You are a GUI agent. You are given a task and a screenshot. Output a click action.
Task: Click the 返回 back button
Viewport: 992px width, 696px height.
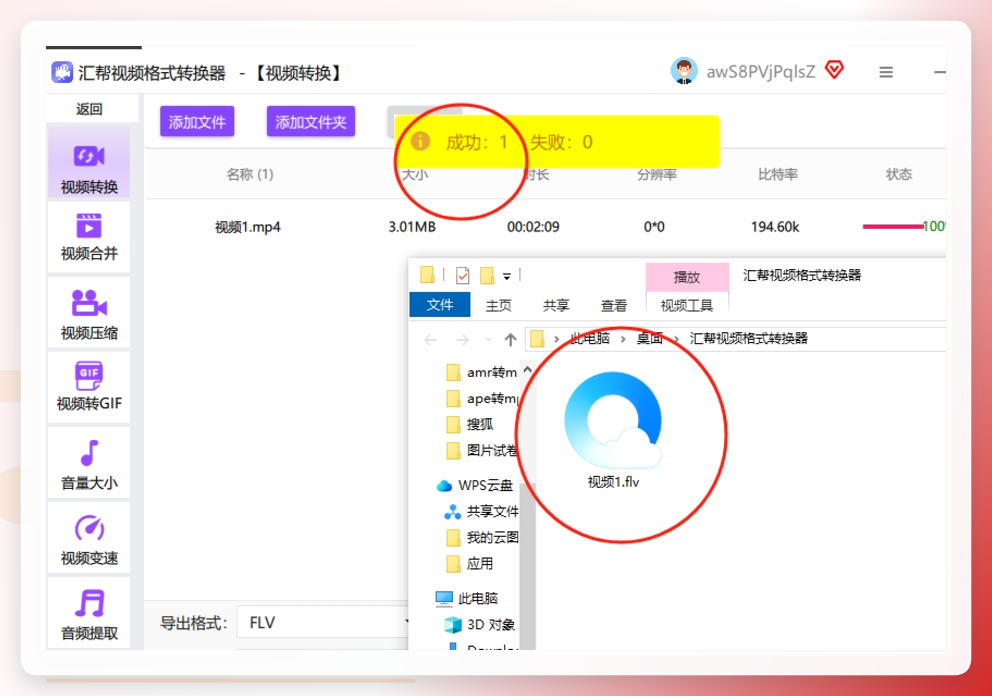click(x=90, y=109)
